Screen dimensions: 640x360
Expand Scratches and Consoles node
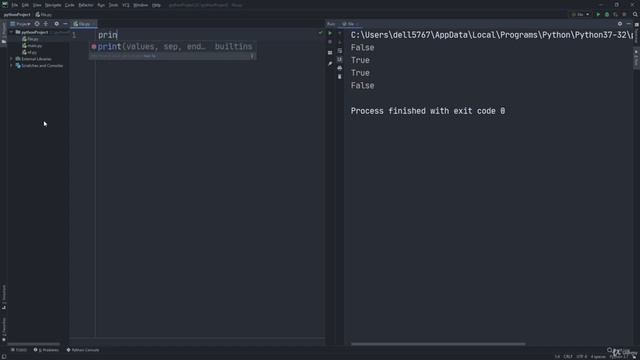point(11,65)
